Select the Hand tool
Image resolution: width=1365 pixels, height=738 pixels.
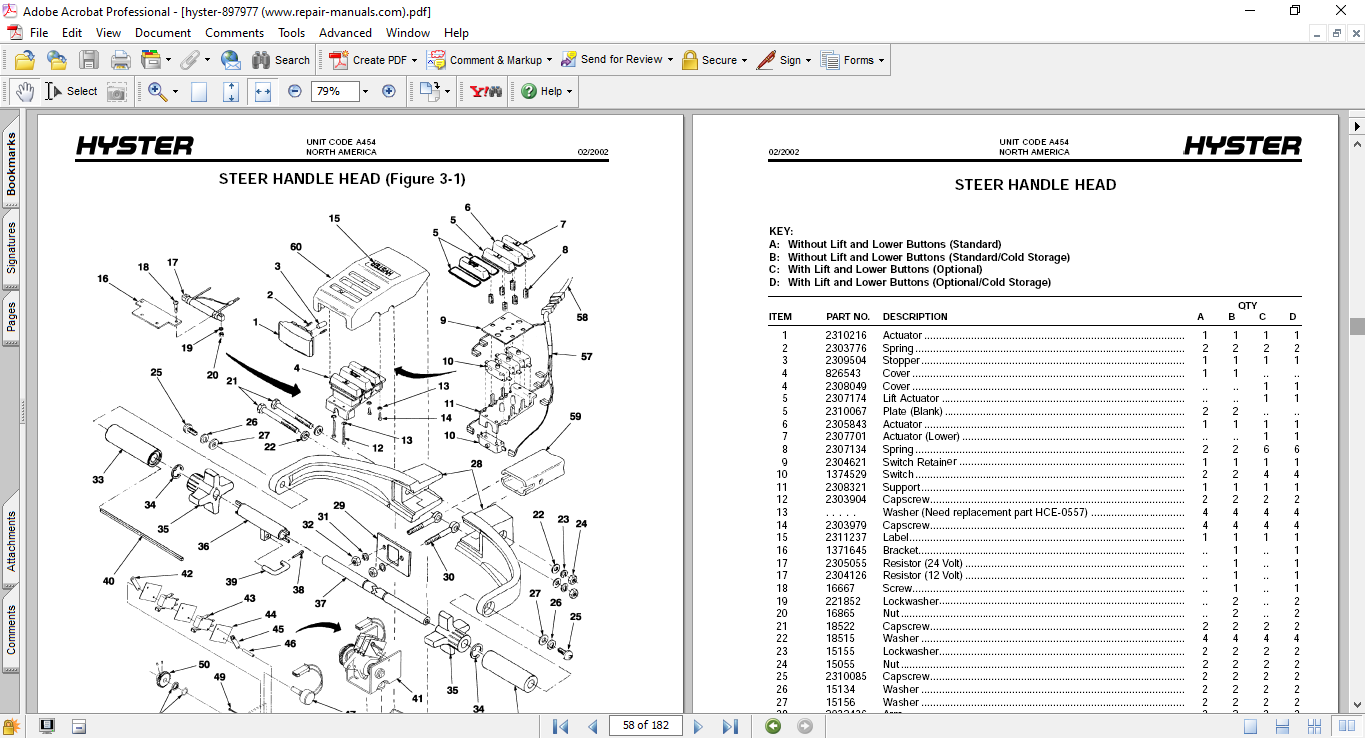pyautogui.click(x=25, y=91)
